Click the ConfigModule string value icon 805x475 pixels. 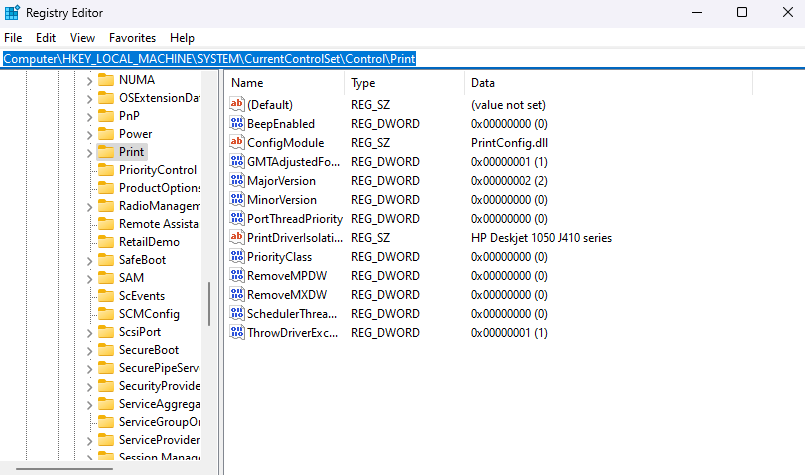(236, 142)
